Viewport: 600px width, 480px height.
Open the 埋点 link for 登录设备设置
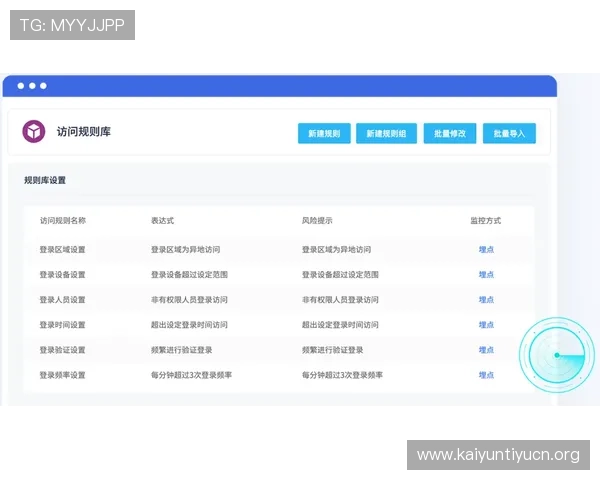coord(486,274)
